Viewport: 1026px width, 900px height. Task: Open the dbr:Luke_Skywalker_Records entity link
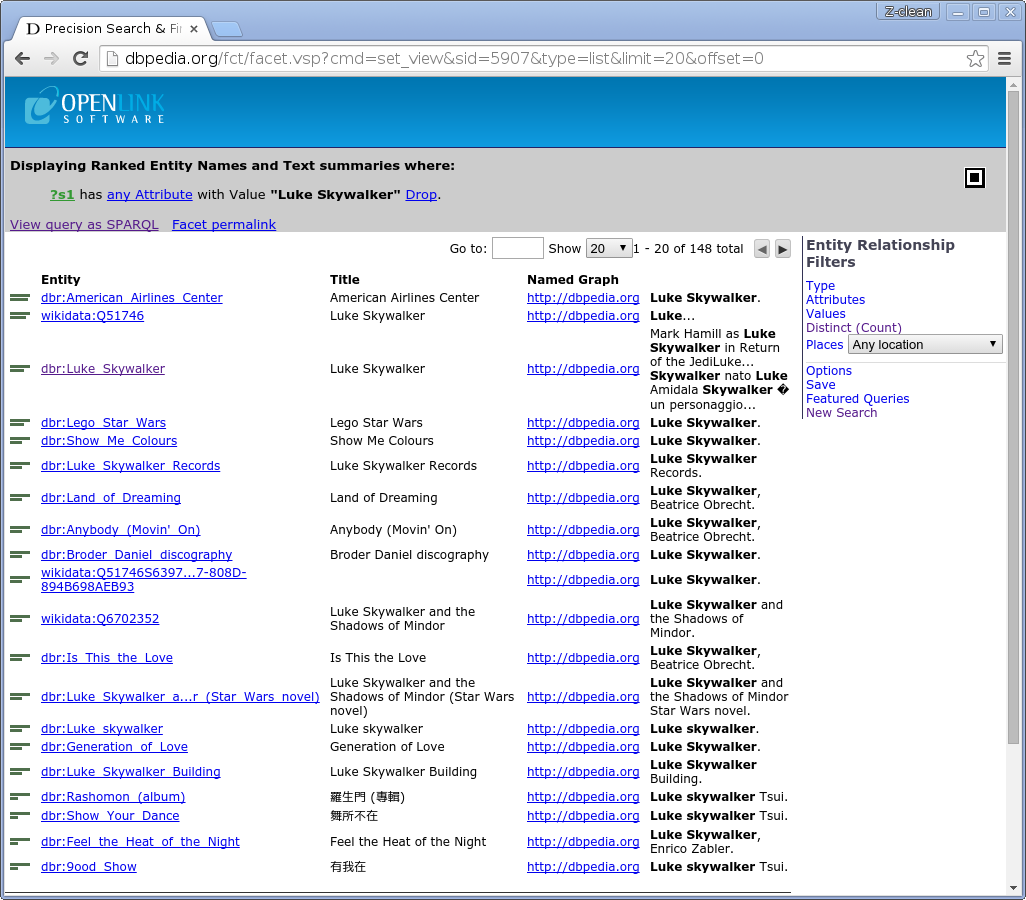click(130, 466)
